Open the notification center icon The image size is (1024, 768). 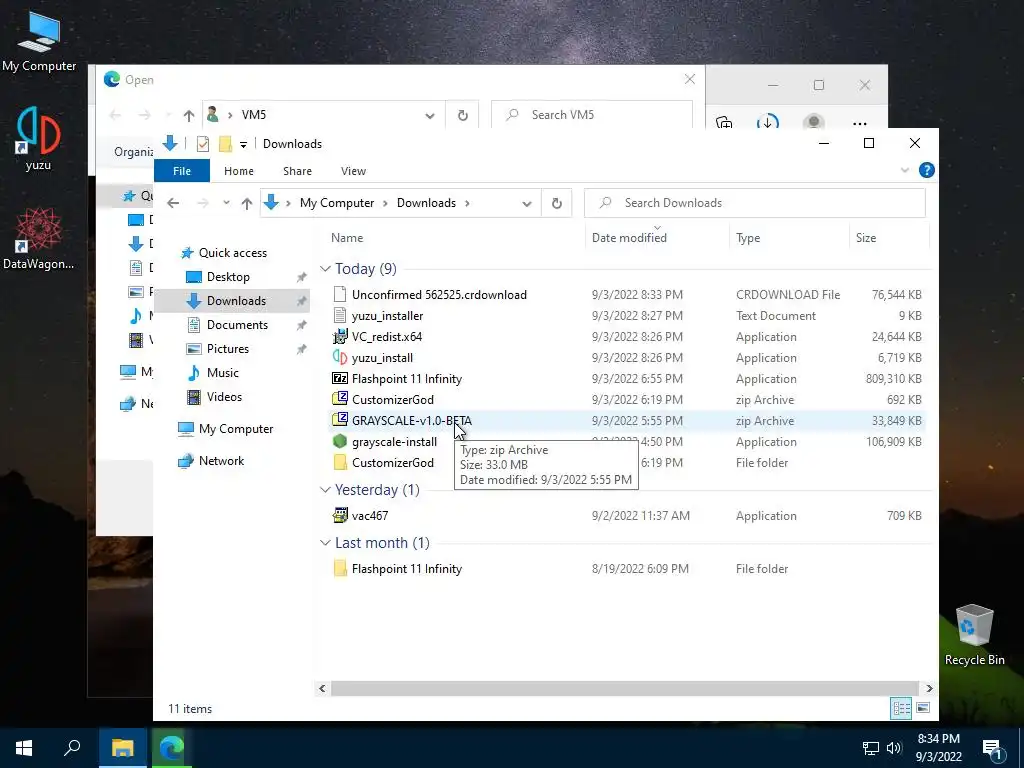(992, 748)
